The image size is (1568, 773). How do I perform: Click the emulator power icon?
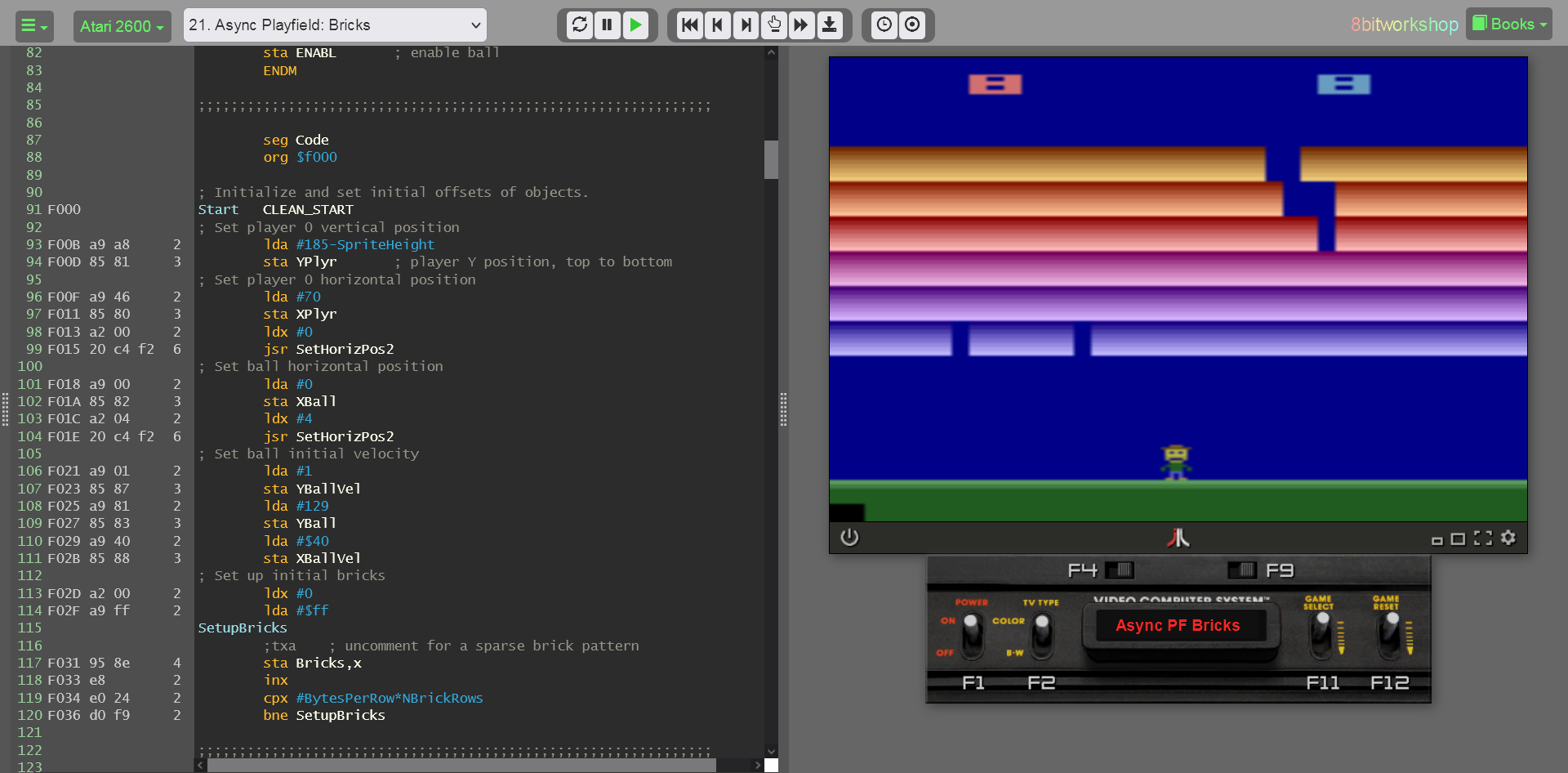[849, 537]
